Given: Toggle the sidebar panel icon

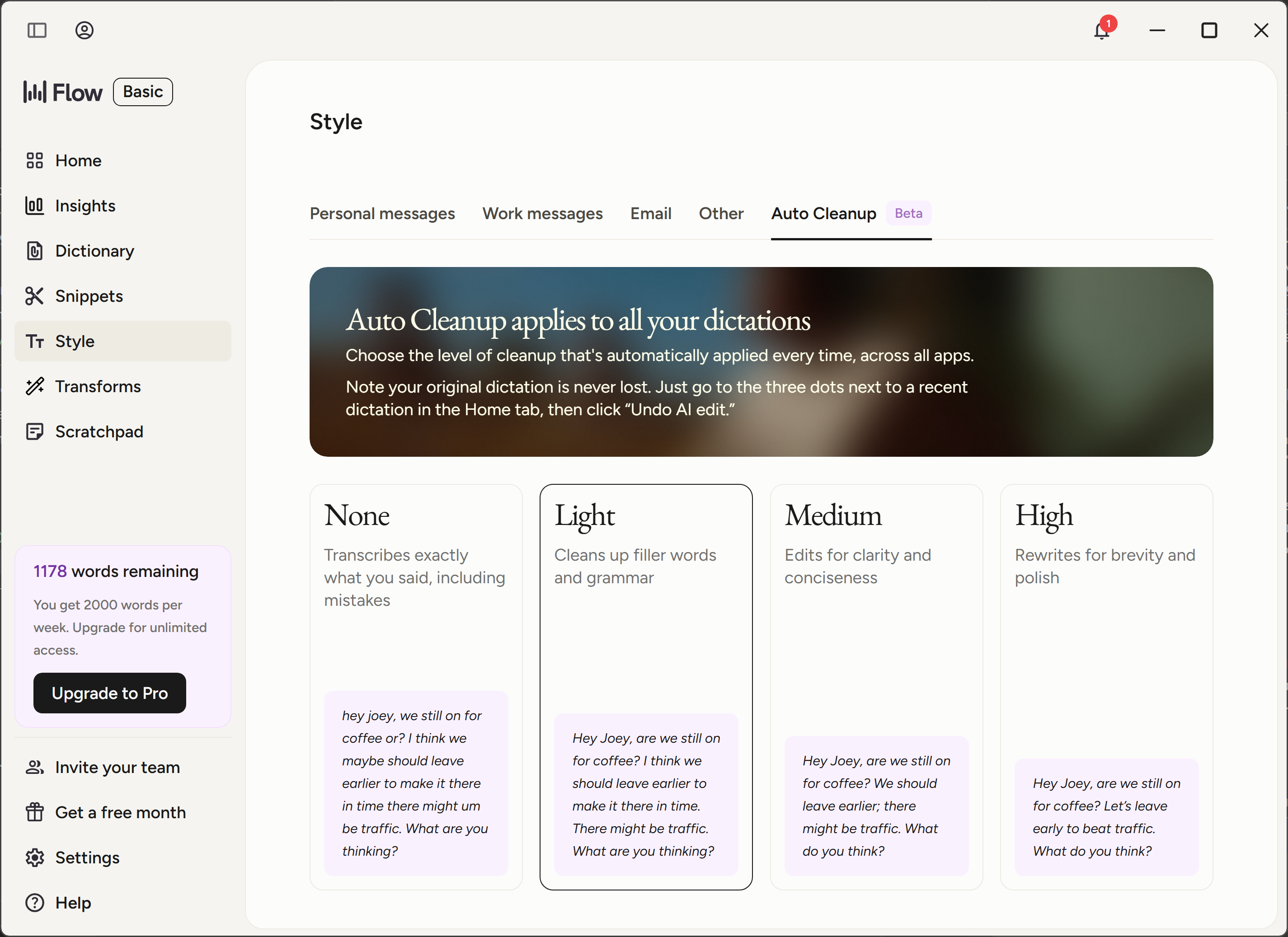Looking at the screenshot, I should tap(37, 30).
